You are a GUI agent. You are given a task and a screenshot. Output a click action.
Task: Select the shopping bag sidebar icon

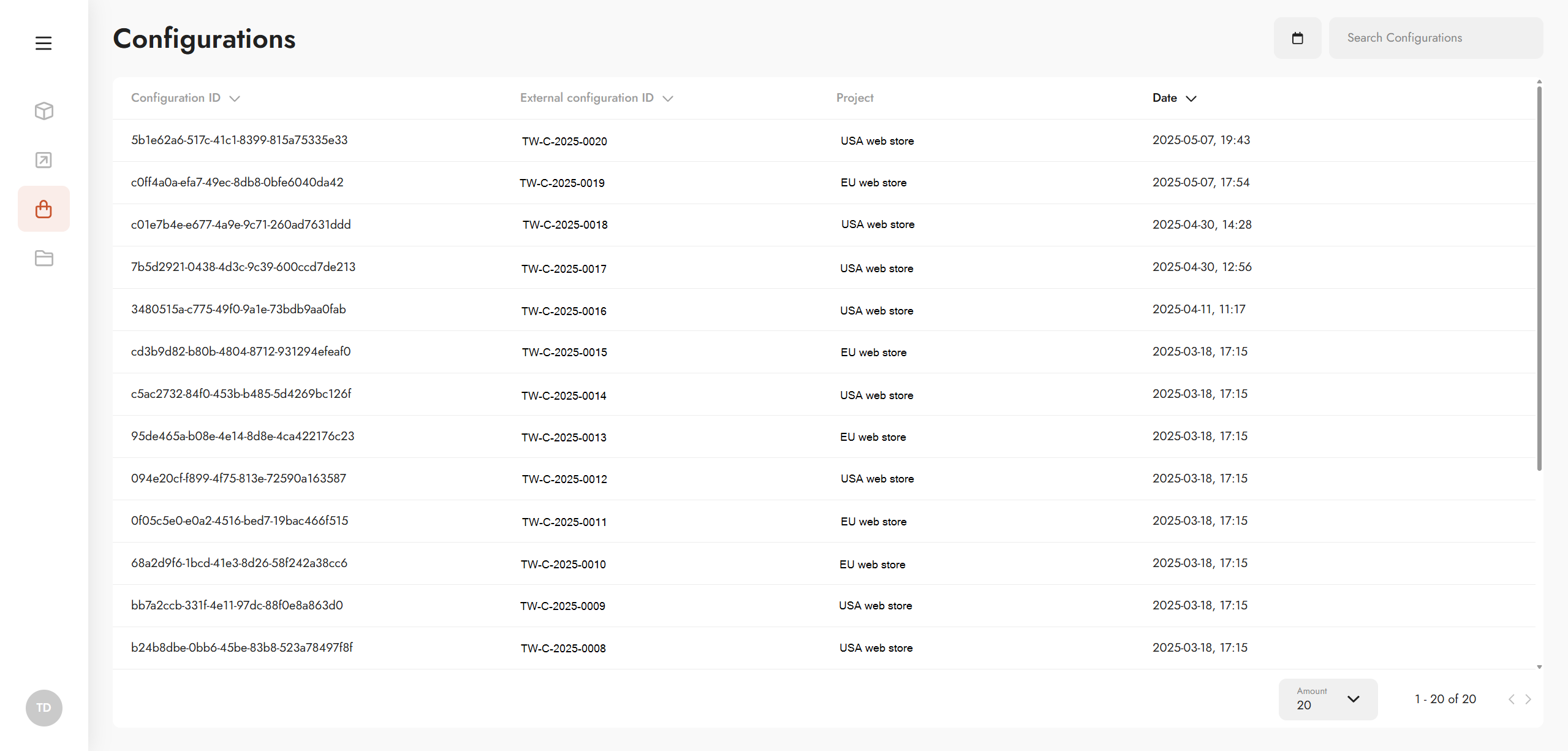coord(44,209)
